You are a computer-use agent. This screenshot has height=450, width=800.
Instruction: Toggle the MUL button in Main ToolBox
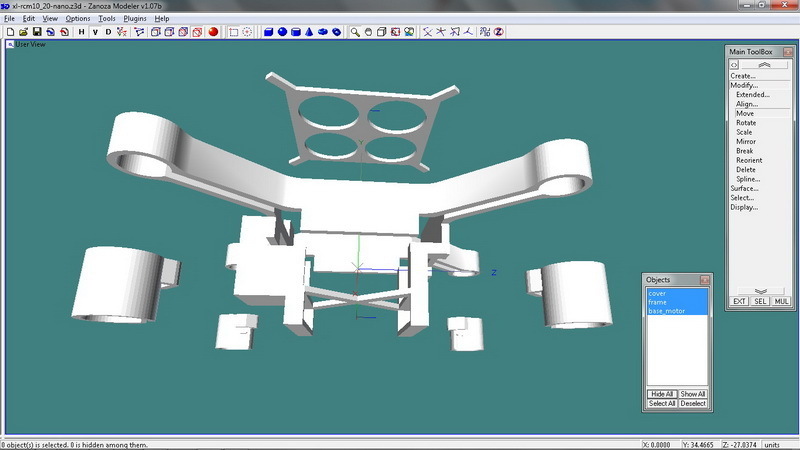click(x=781, y=300)
